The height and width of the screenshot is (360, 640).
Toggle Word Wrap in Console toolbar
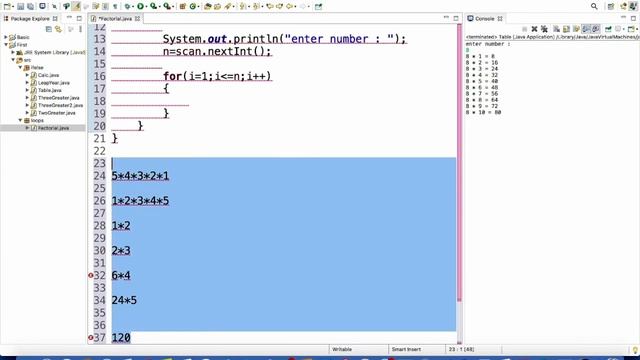point(576,29)
